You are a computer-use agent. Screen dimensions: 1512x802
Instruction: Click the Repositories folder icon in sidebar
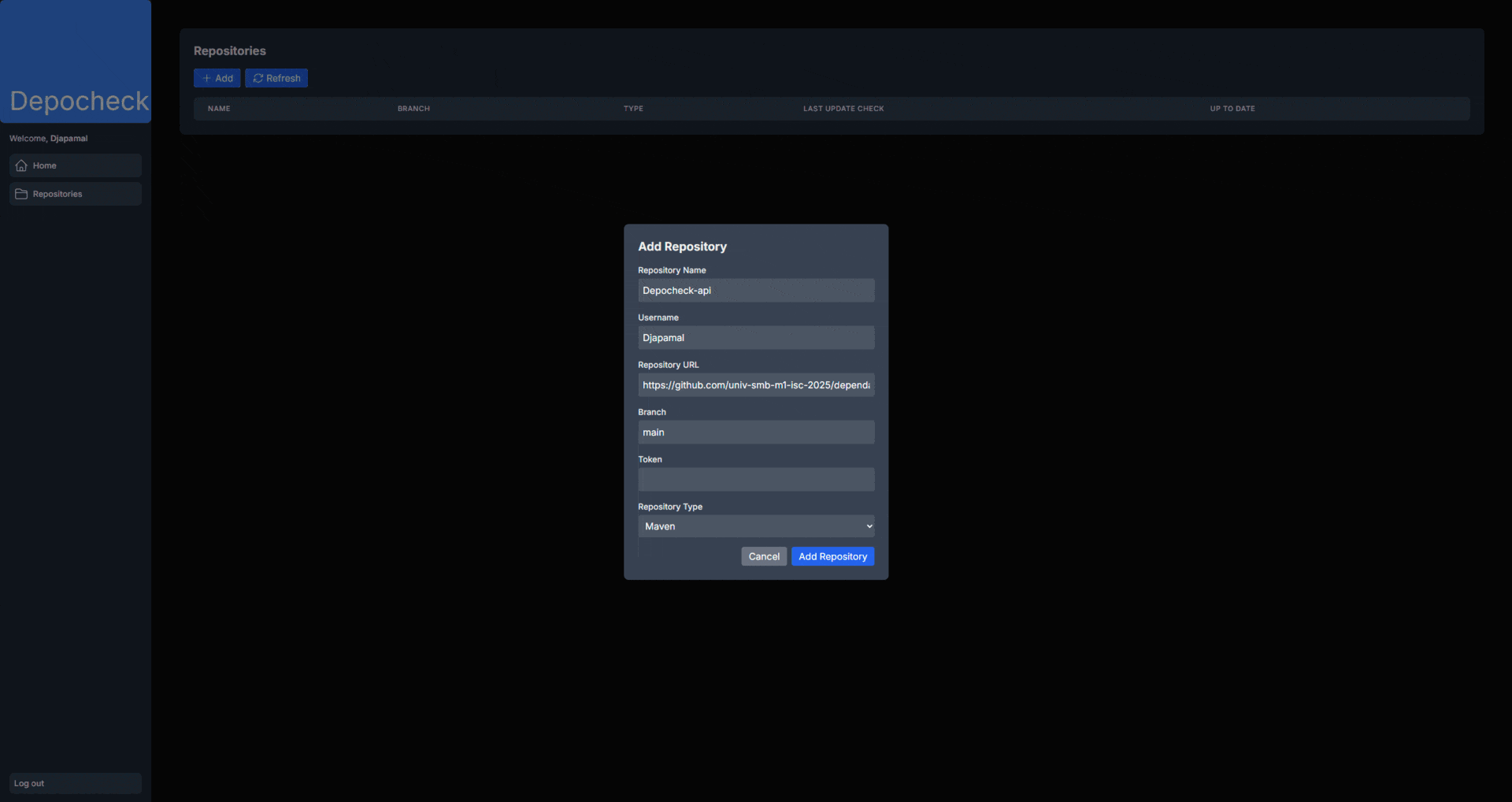click(21, 194)
